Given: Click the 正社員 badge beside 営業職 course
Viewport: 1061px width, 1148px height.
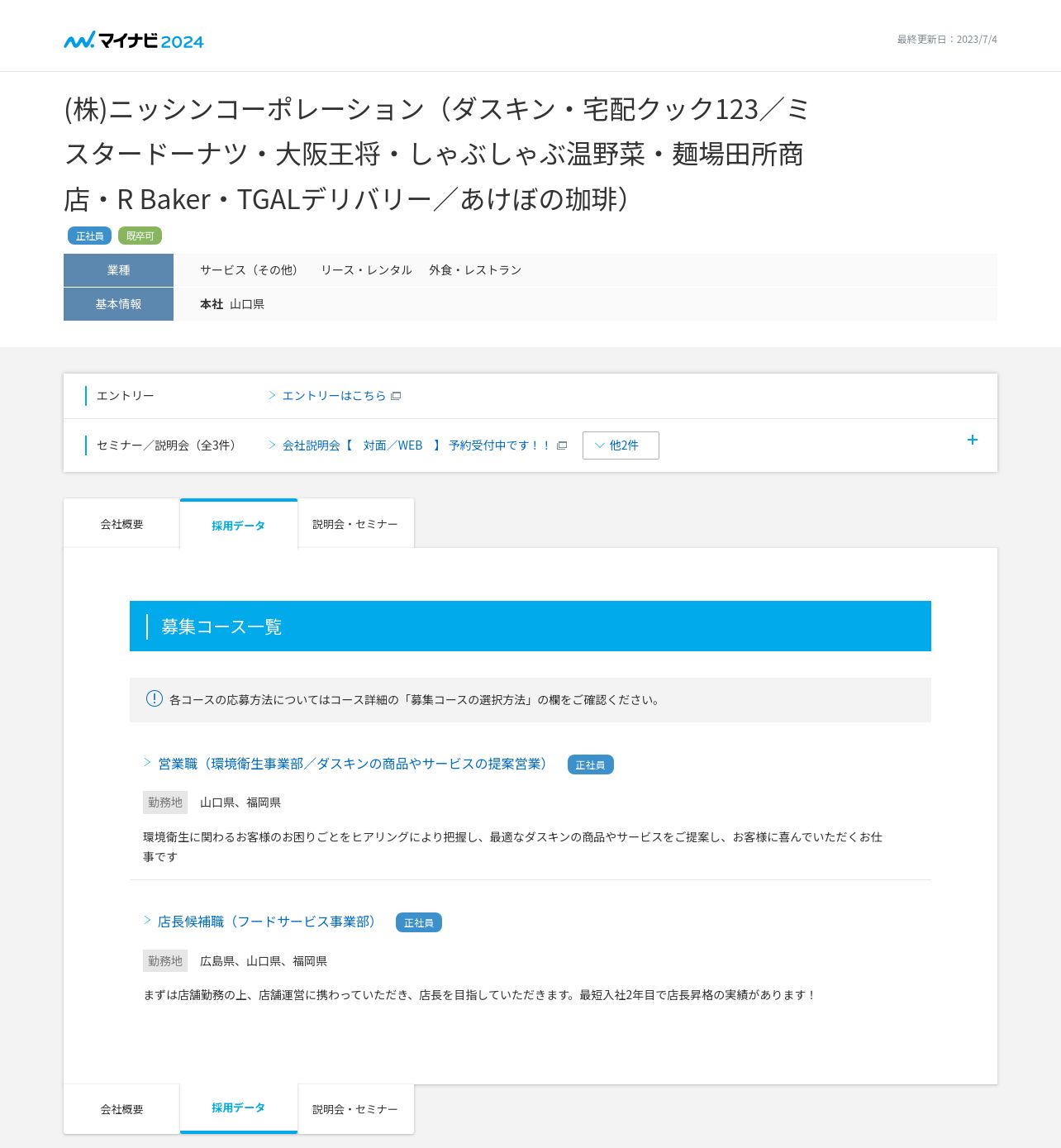Looking at the screenshot, I should click(x=590, y=765).
